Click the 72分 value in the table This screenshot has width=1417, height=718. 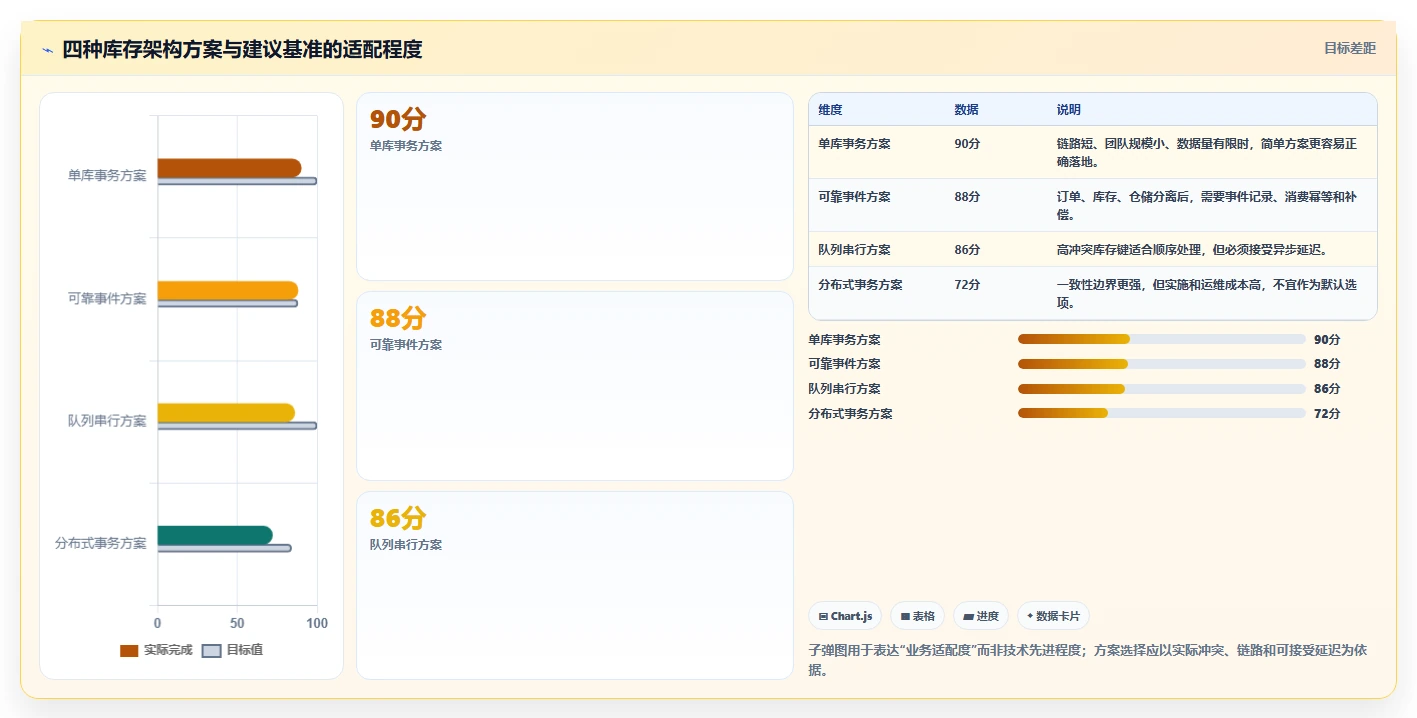967,285
